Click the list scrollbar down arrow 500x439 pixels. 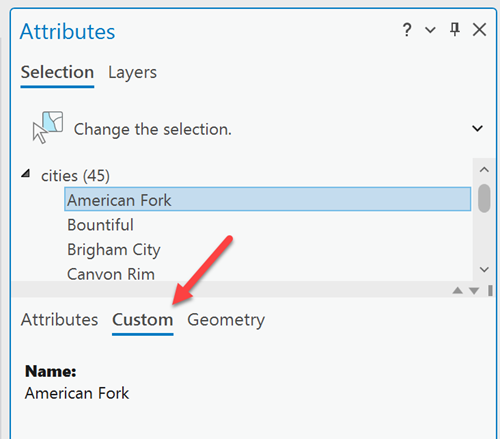point(484,269)
